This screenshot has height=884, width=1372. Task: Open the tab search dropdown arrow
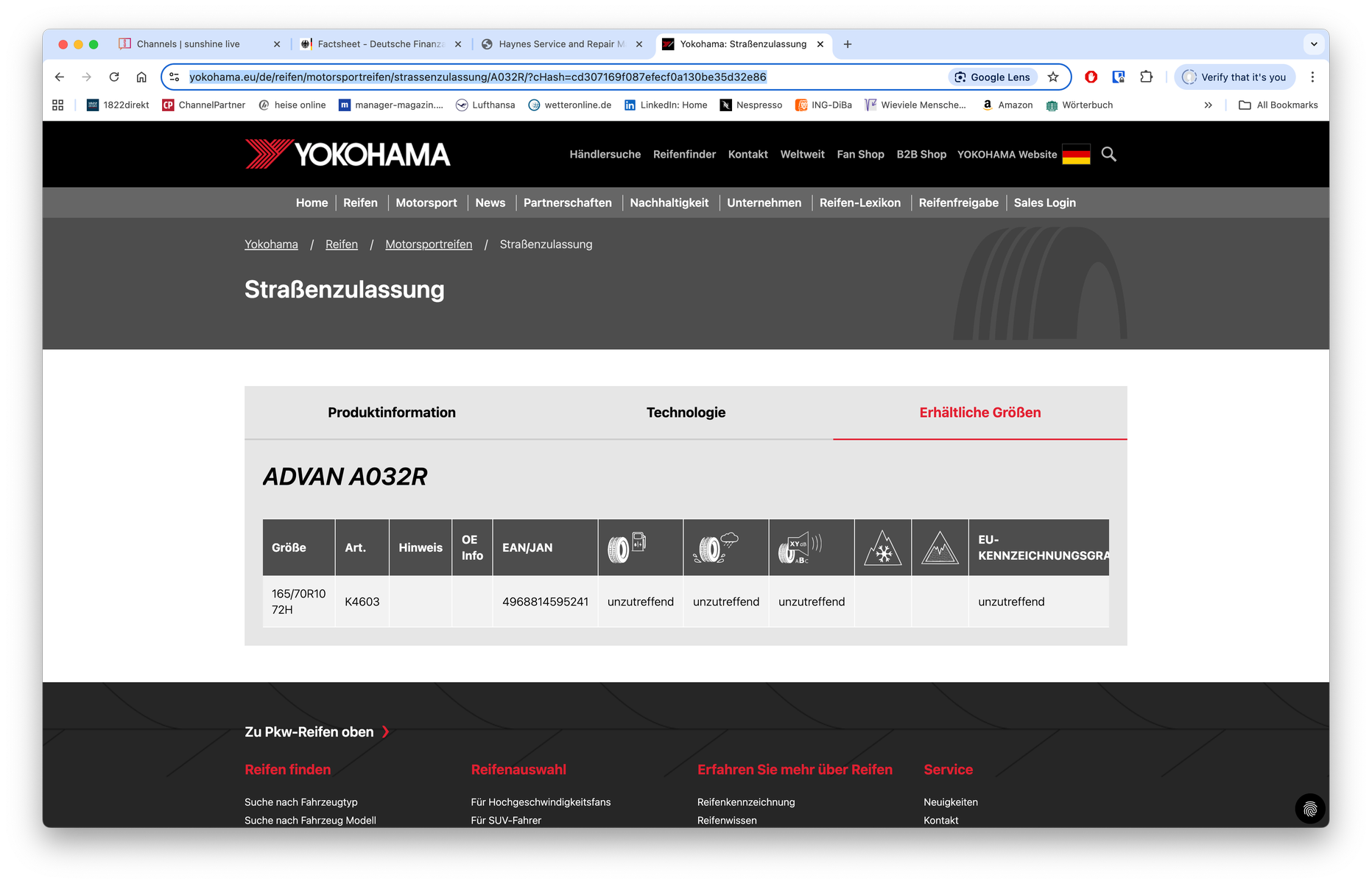[1314, 44]
